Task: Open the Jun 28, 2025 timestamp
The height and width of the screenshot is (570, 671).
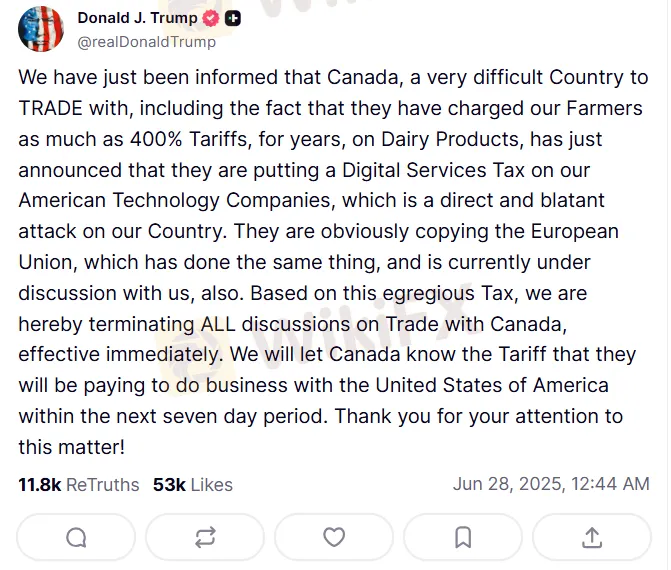Action: coord(551,484)
